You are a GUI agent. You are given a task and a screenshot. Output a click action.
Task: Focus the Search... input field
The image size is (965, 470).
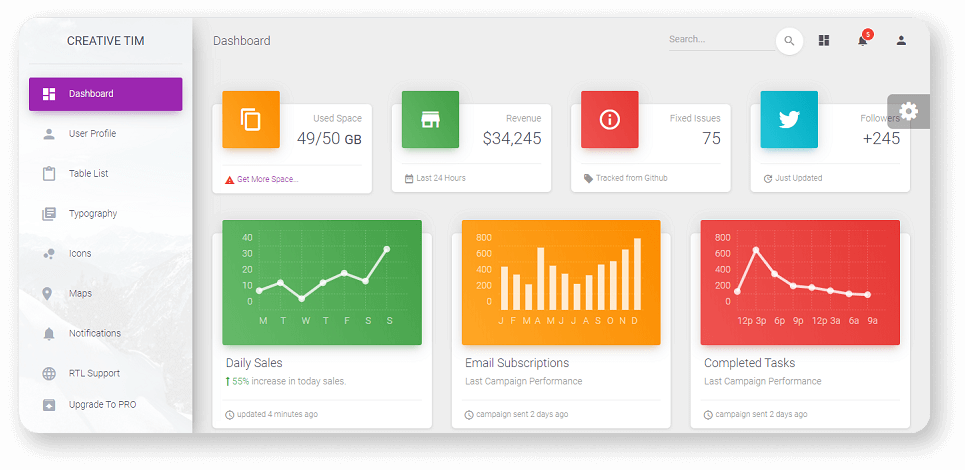click(x=721, y=39)
